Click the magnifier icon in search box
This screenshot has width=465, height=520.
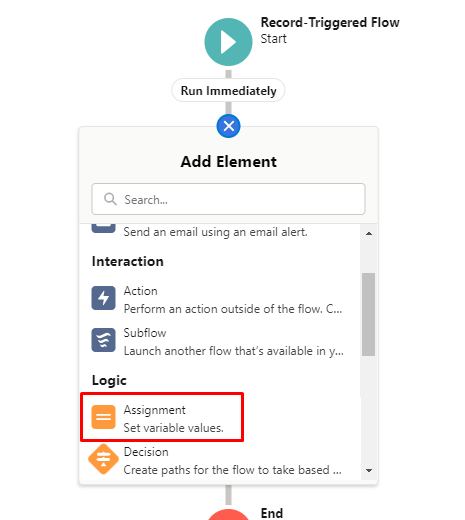pyautogui.click(x=110, y=199)
